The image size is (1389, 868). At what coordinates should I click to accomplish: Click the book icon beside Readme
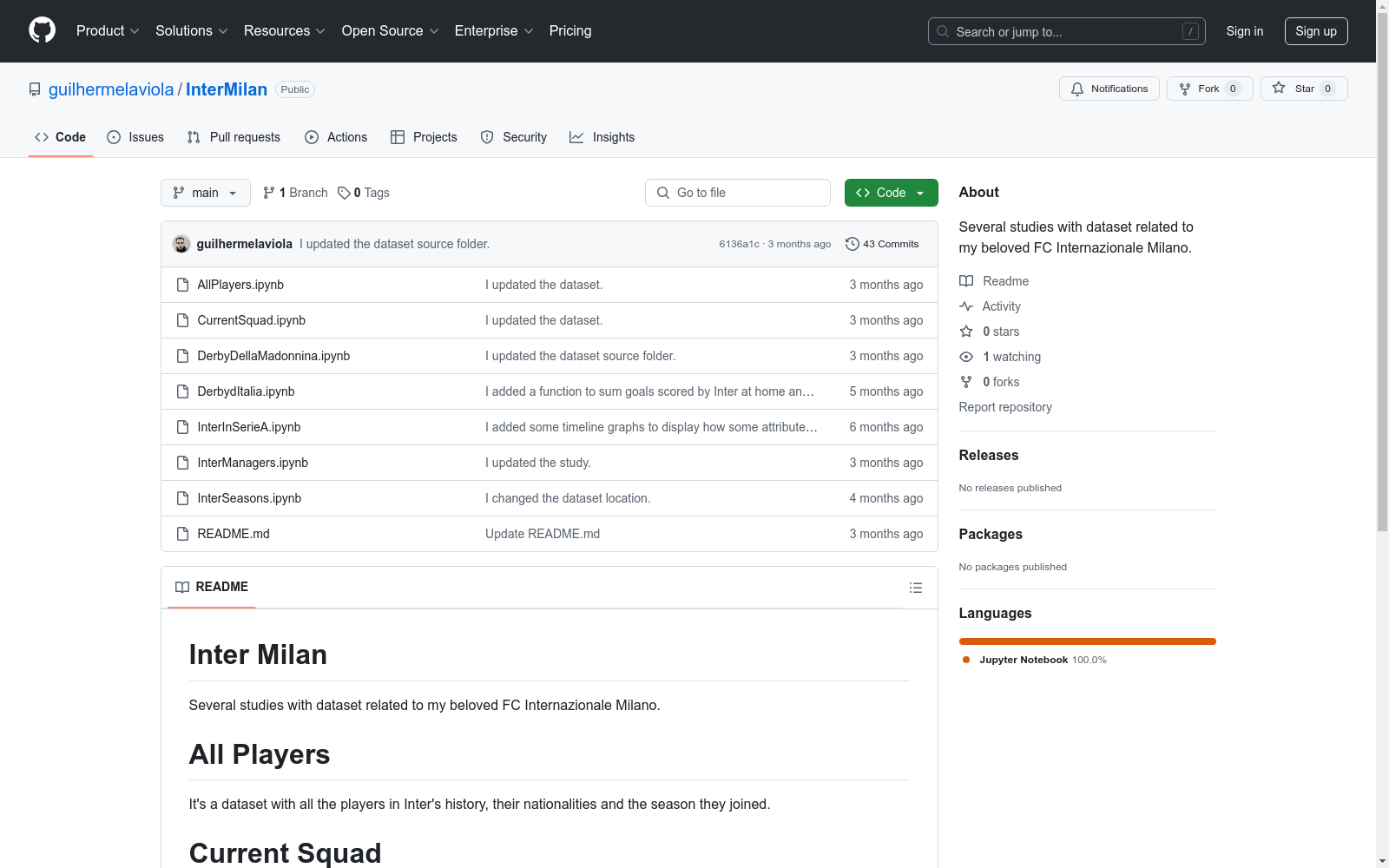pyautogui.click(x=966, y=281)
